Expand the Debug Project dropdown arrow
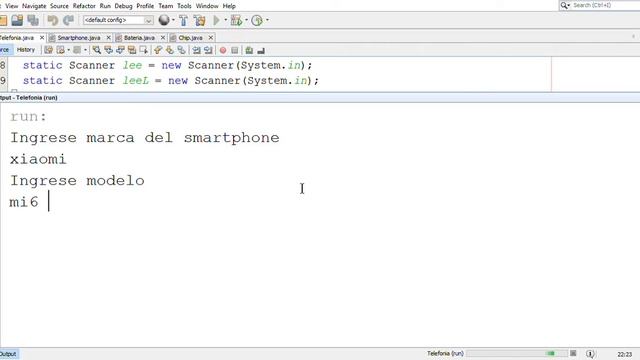The height and width of the screenshot is (360, 640). [x=246, y=20]
